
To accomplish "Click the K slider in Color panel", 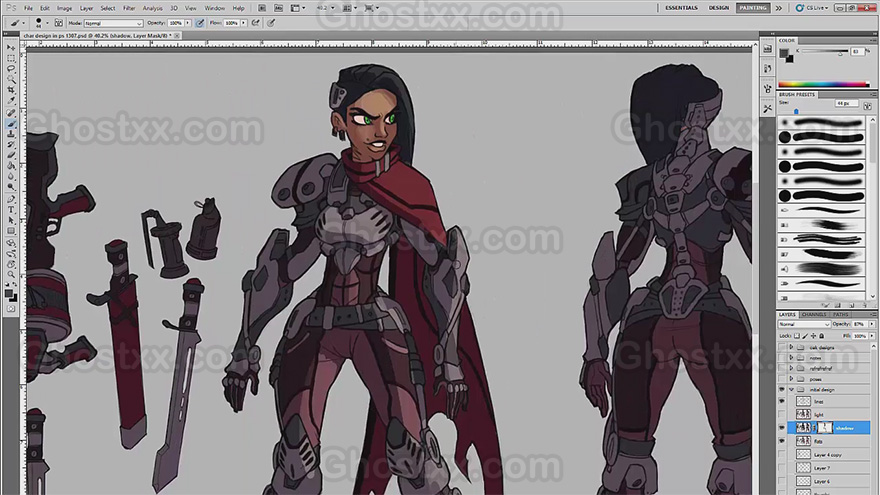I will click(824, 52).
